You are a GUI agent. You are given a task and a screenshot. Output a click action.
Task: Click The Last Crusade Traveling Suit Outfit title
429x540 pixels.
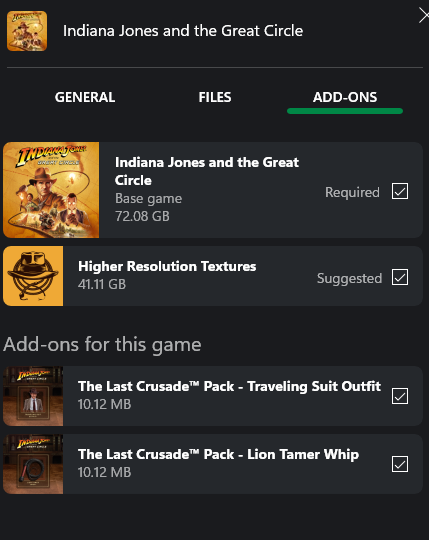click(229, 386)
